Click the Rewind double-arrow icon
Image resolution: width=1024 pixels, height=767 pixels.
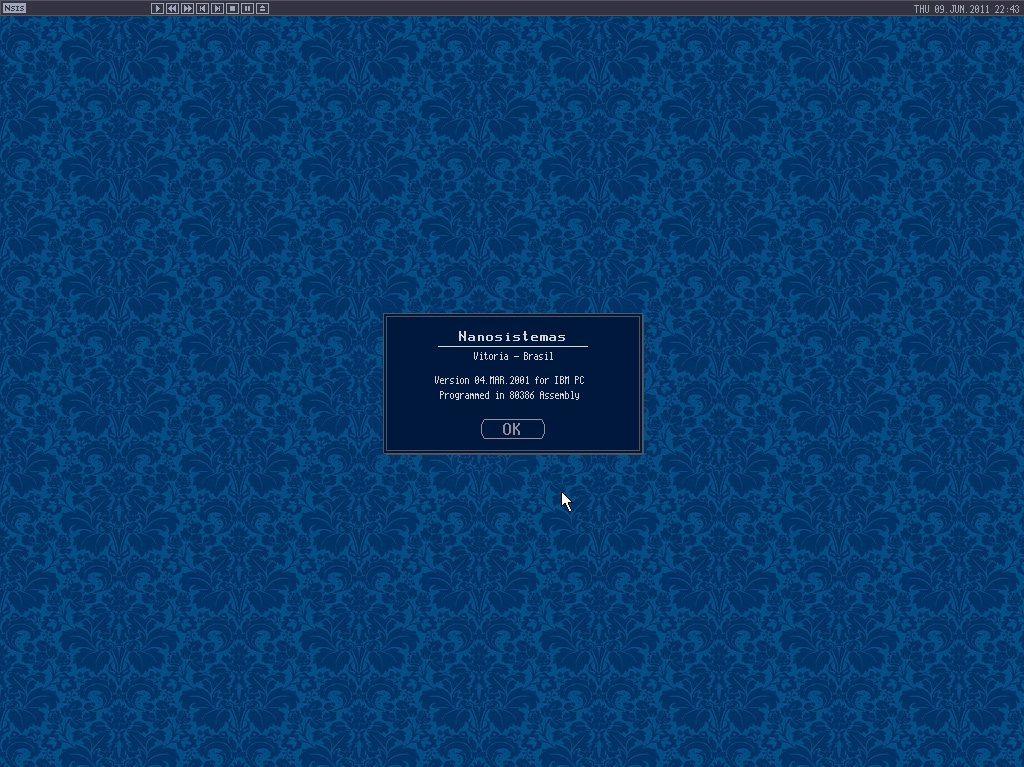tap(172, 8)
